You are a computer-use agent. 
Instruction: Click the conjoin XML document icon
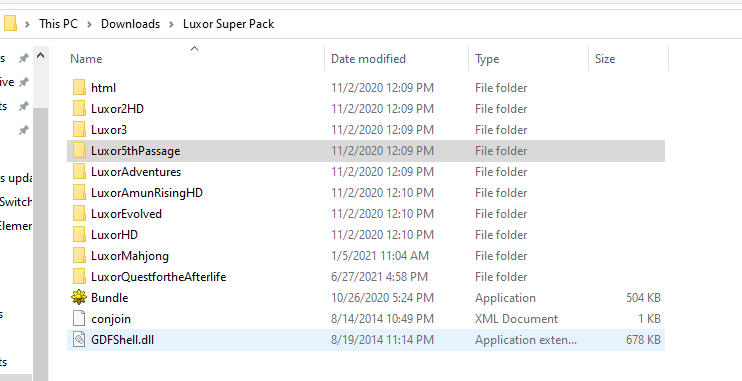(x=79, y=319)
